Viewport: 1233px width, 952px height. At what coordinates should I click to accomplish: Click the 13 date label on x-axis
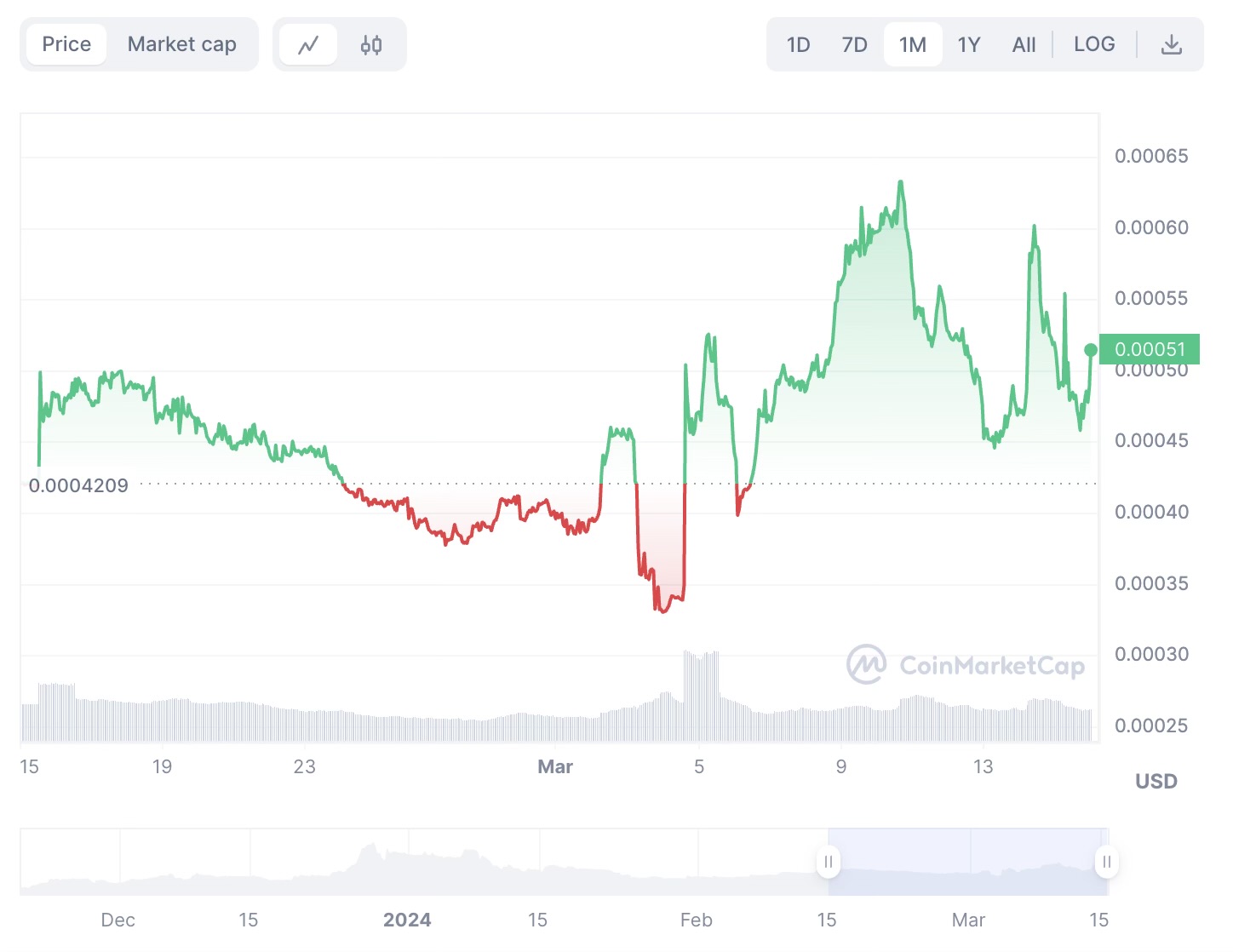coord(983,767)
